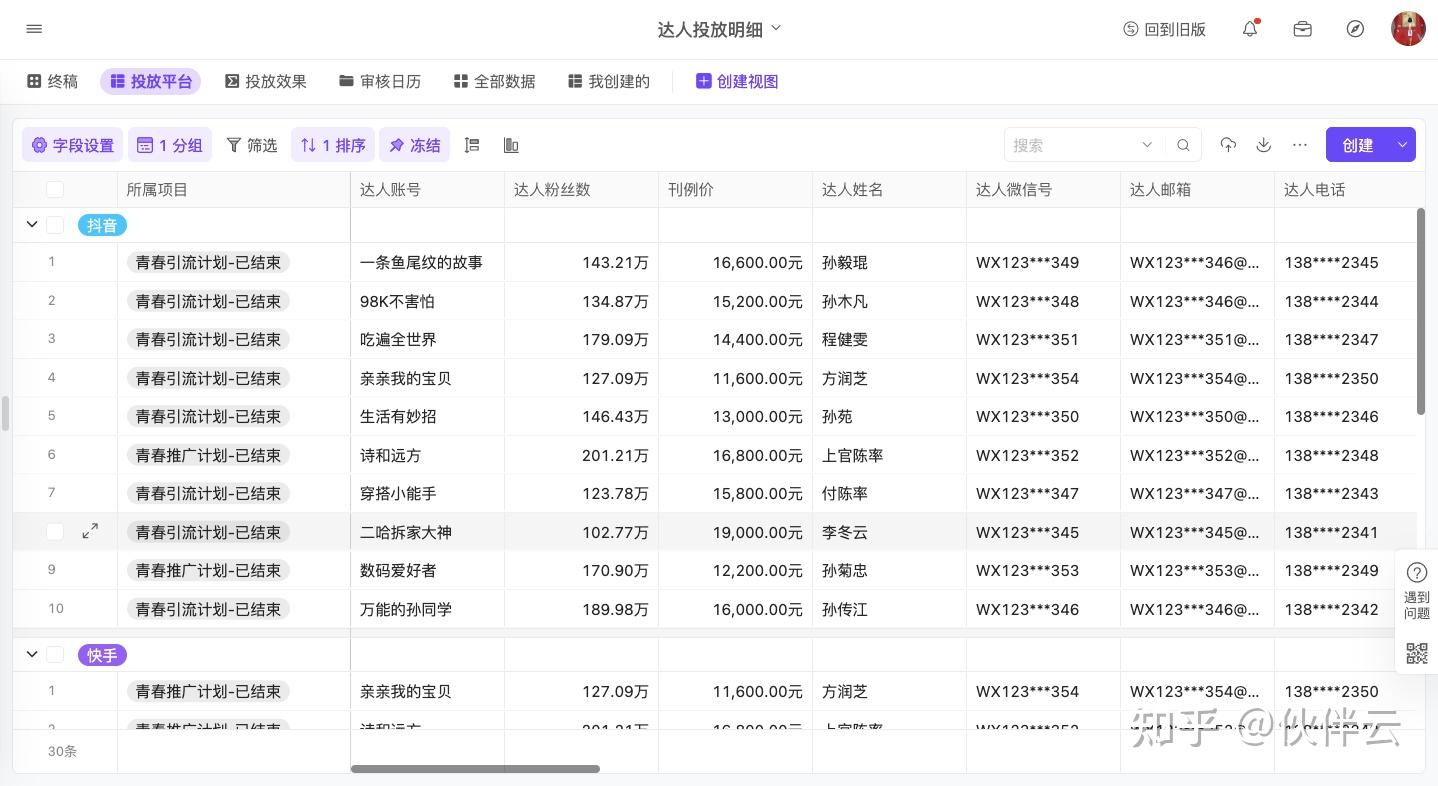This screenshot has width=1438, height=786.
Task: Open the notifications bell
Action: 1250,29
